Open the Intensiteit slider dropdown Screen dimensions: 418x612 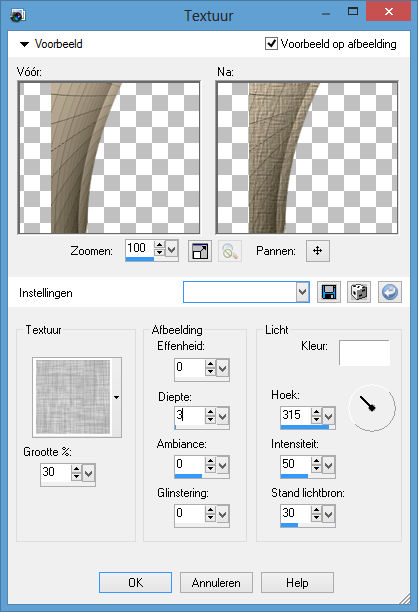[x=329, y=465]
